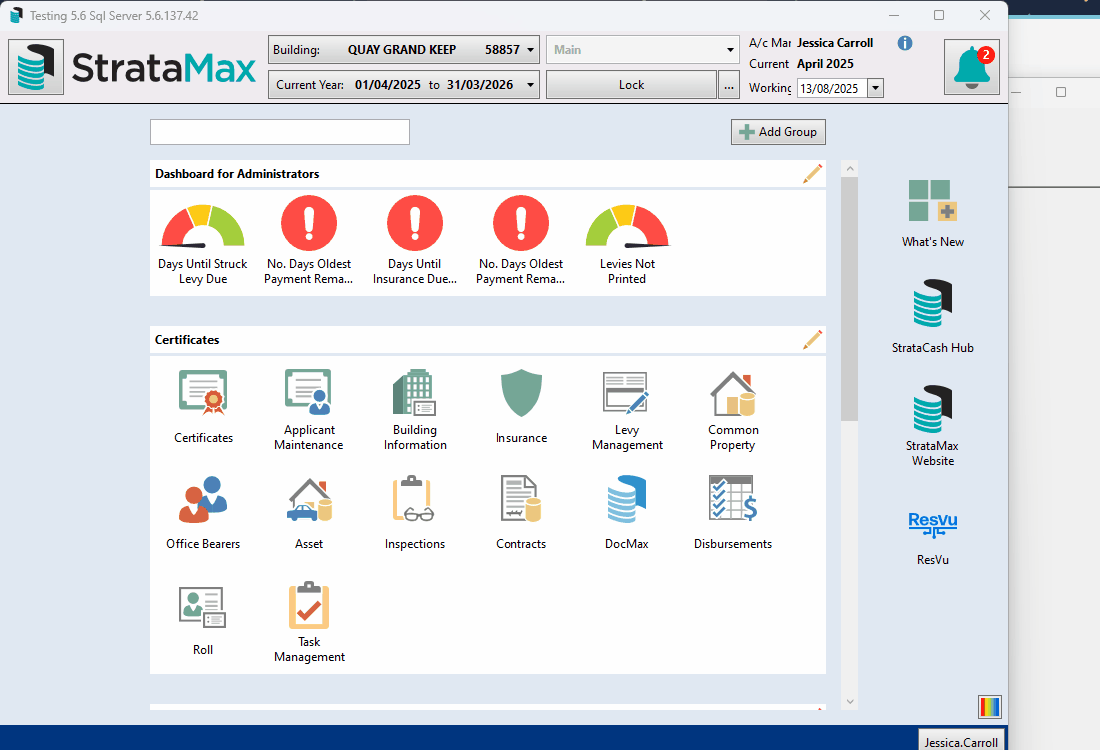Image resolution: width=1100 pixels, height=750 pixels.
Task: Click the Lock button
Action: pos(631,85)
